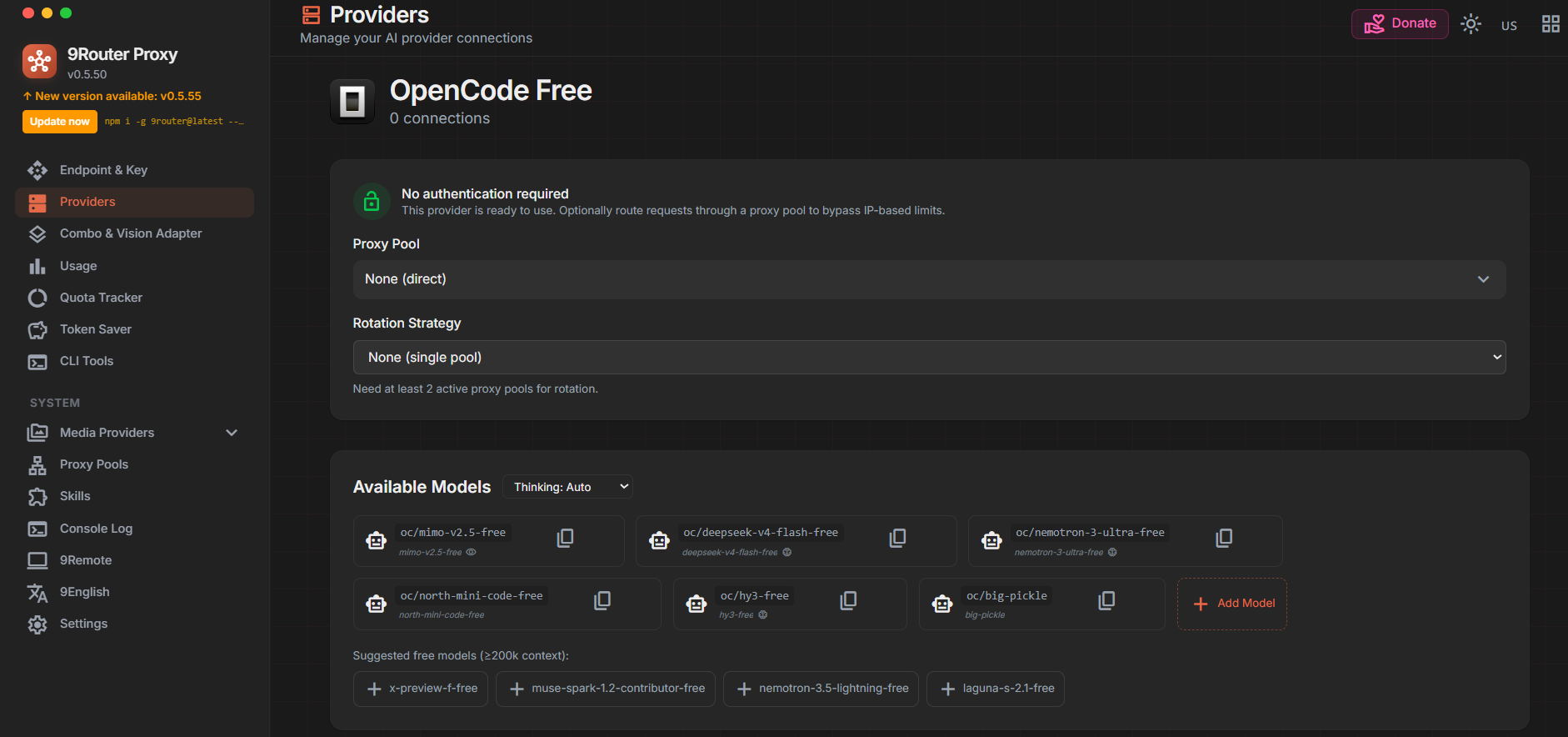Screen dimensions: 1568x737
Task: Expand the Media Providers section chevron
Action: pos(232,433)
